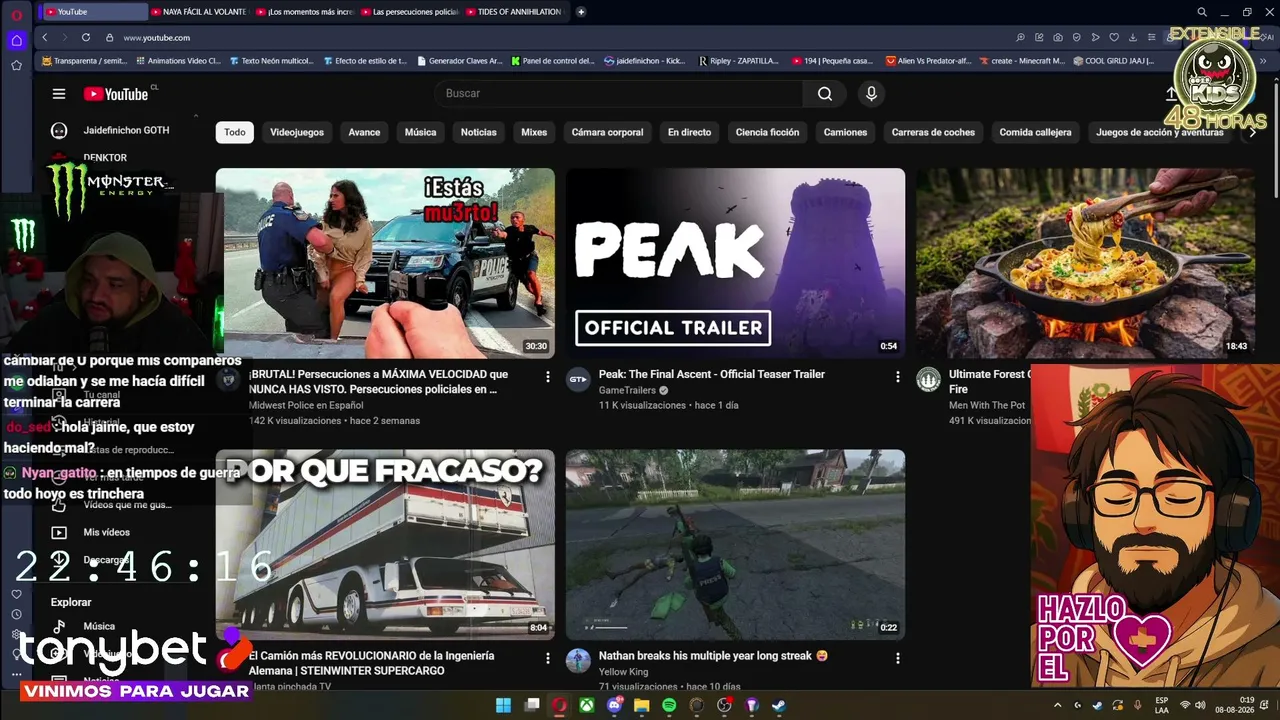
Task: Select the Videojuegos filter chip
Action: tap(297, 132)
